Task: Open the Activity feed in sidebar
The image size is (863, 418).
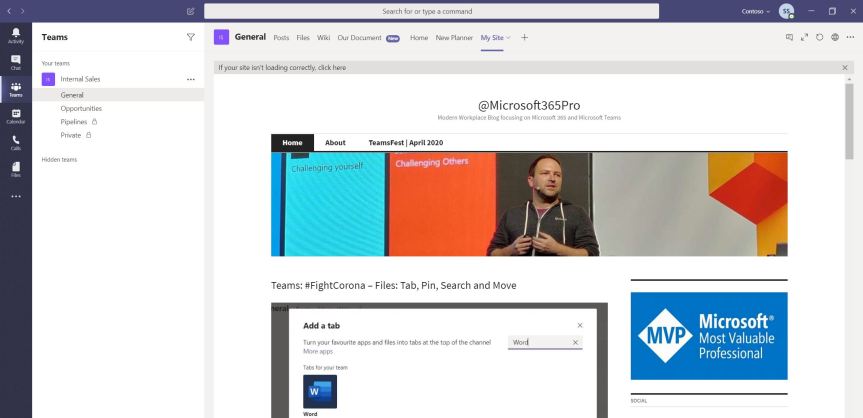Action: coord(15,35)
